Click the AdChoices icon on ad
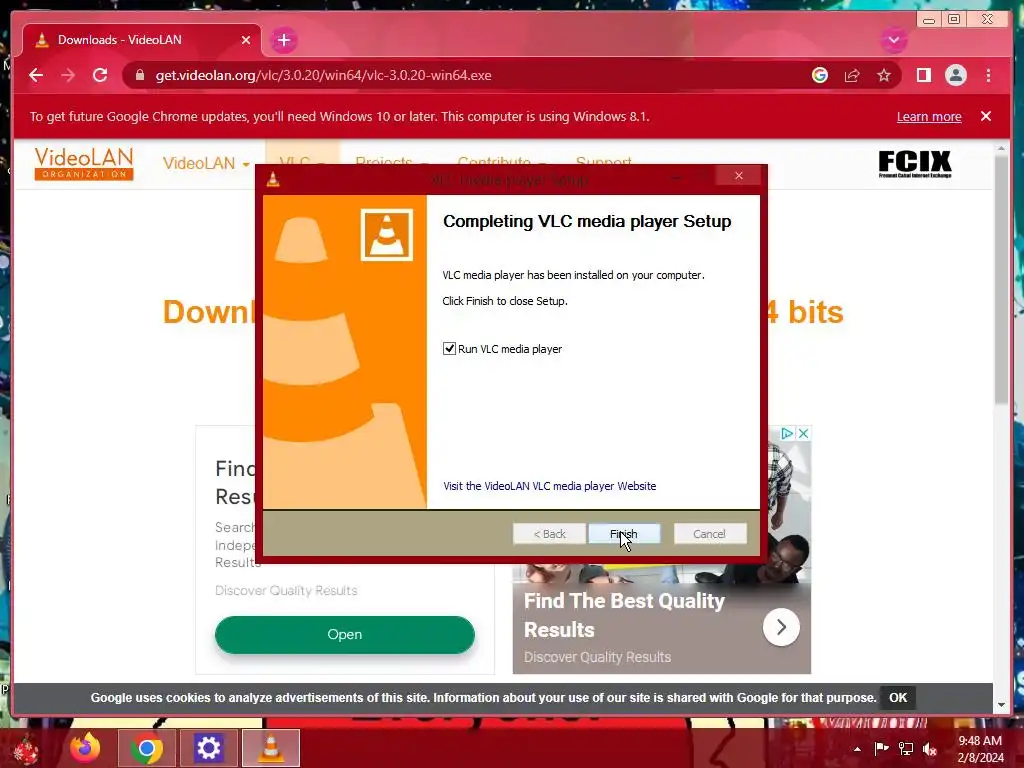Viewport: 1024px width, 768px height. point(788,434)
